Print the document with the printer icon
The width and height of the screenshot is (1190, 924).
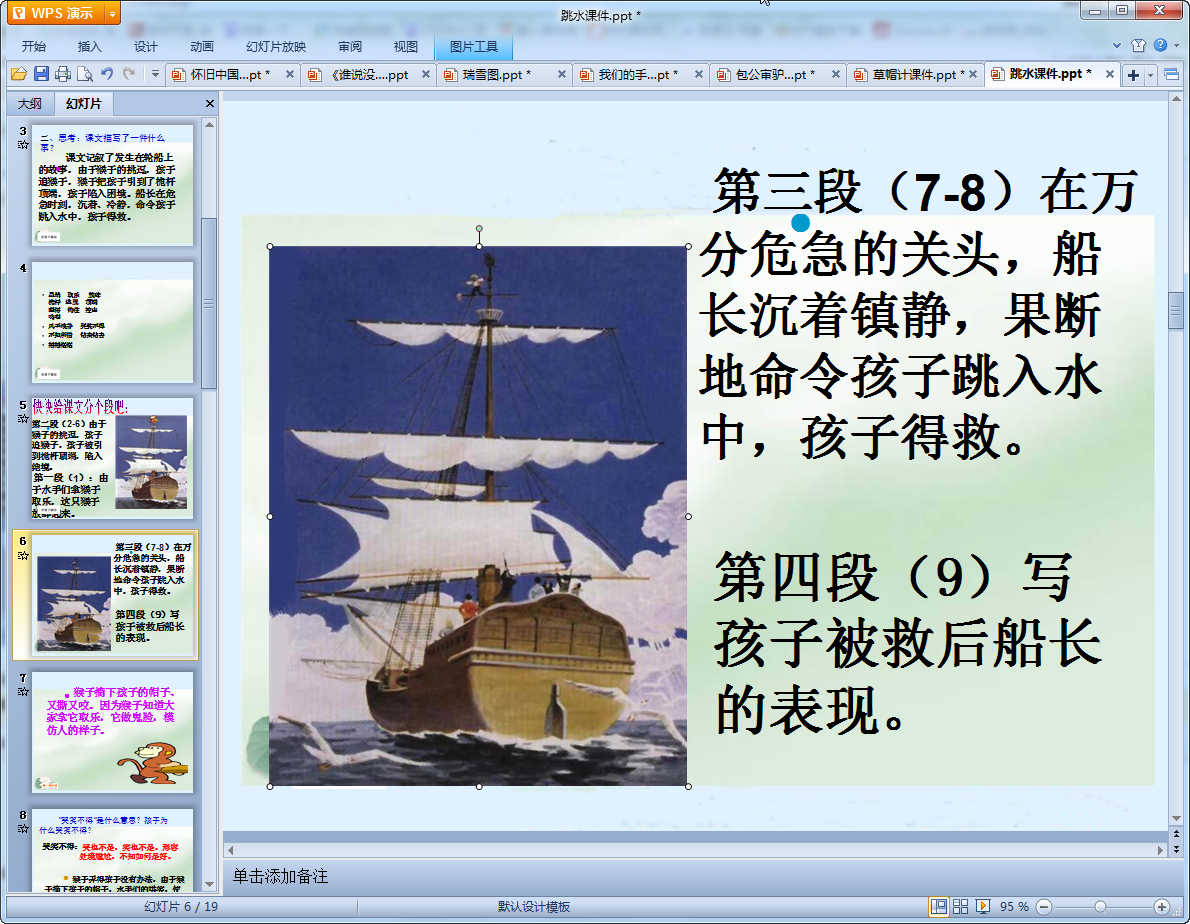click(63, 74)
